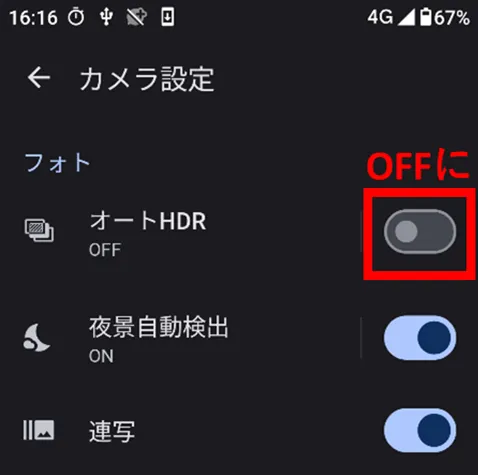This screenshot has width=478, height=475.
Task: Tap the USB icon in status bar
Action: pos(106,17)
